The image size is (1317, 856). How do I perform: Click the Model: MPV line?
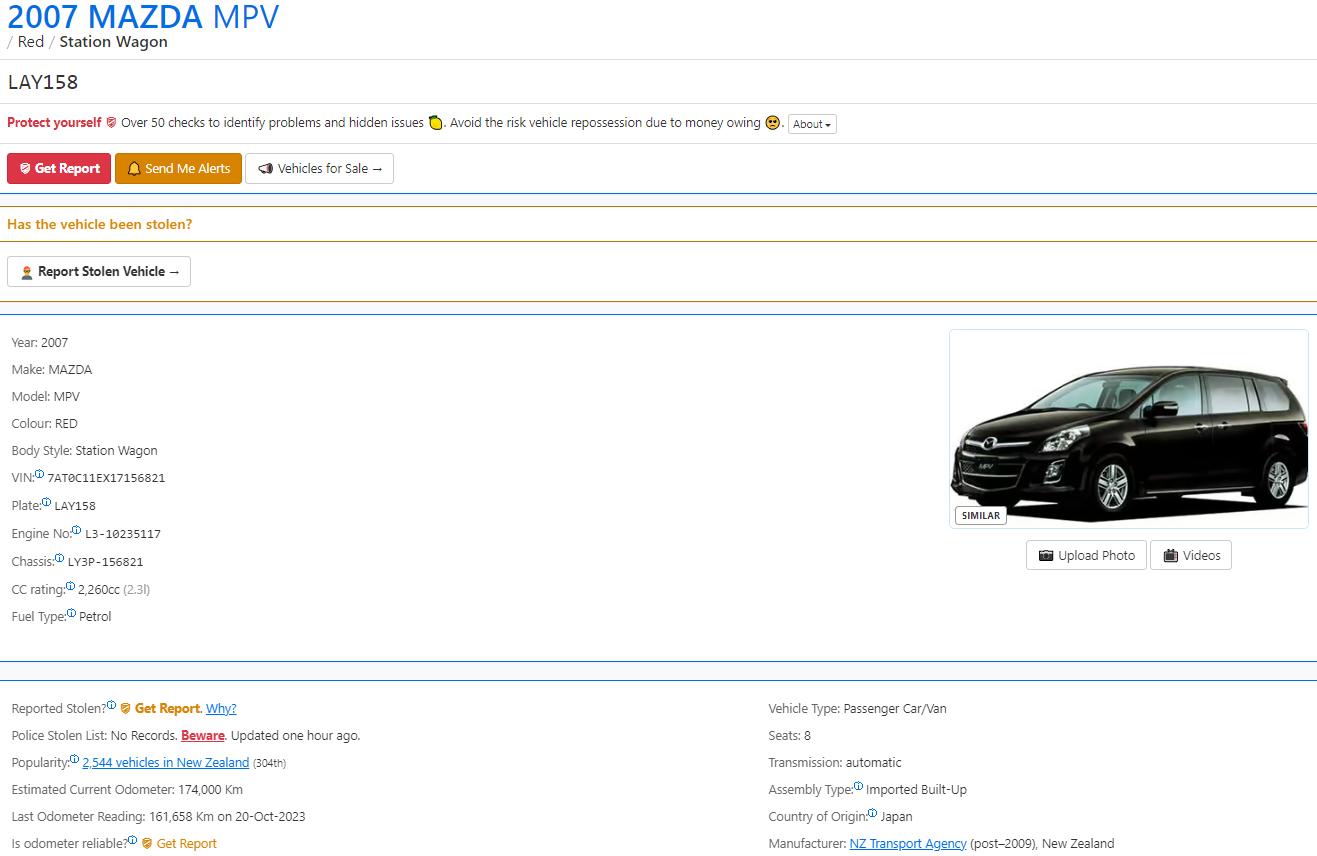click(46, 396)
